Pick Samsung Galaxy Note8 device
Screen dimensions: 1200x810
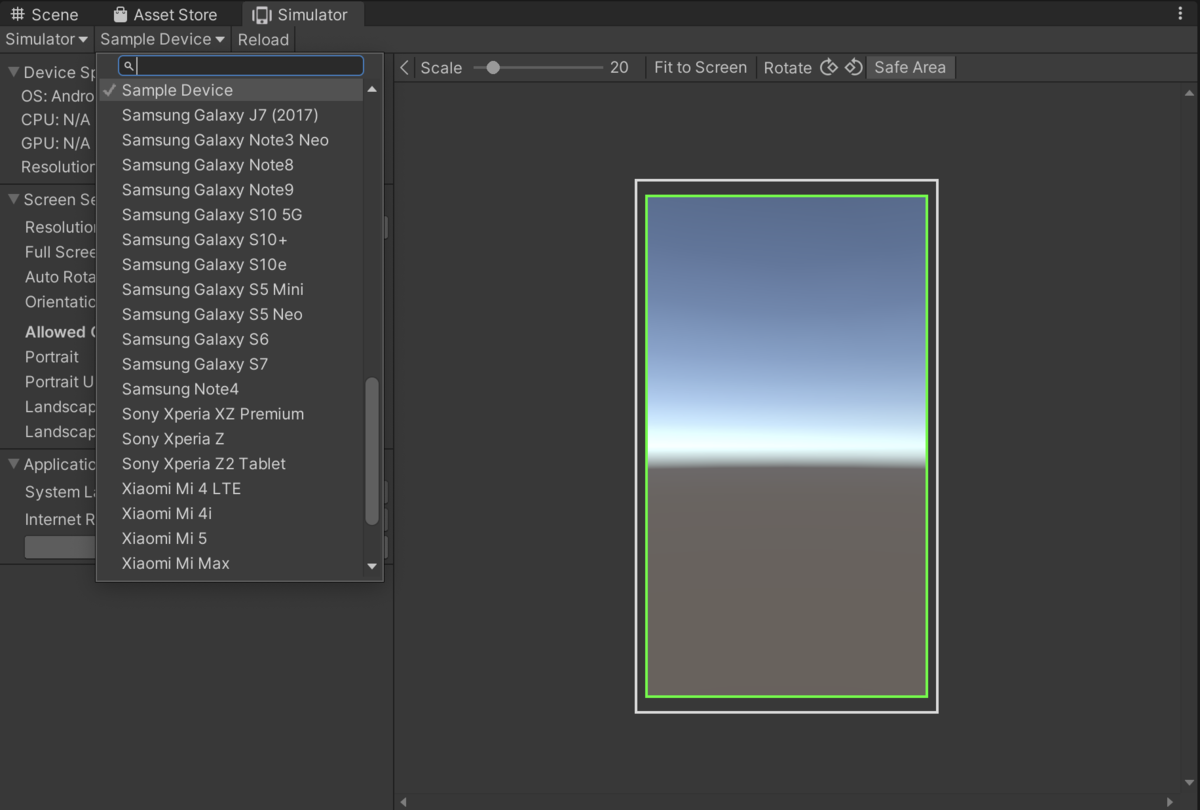tap(231, 165)
